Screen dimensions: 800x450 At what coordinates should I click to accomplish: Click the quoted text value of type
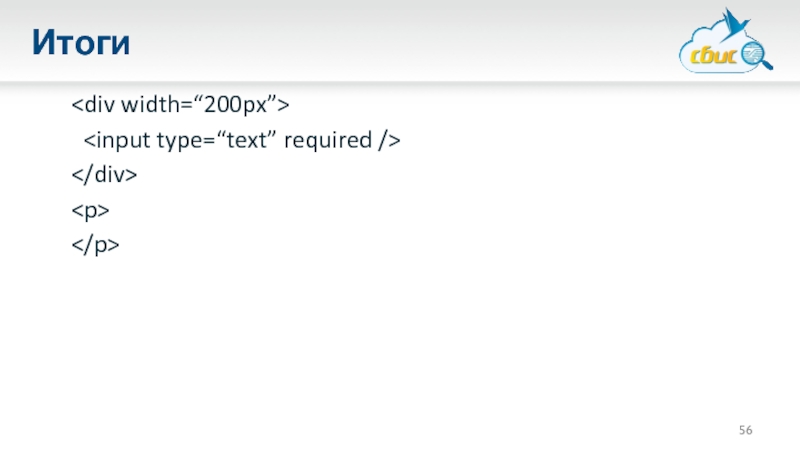pyautogui.click(x=250, y=140)
